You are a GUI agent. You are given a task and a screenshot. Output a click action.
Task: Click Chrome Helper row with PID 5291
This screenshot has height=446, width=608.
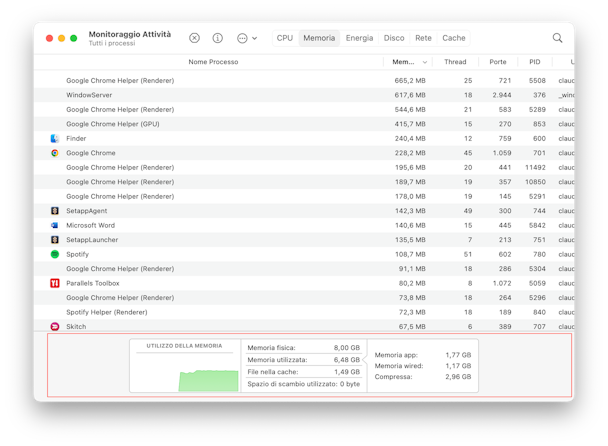304,197
